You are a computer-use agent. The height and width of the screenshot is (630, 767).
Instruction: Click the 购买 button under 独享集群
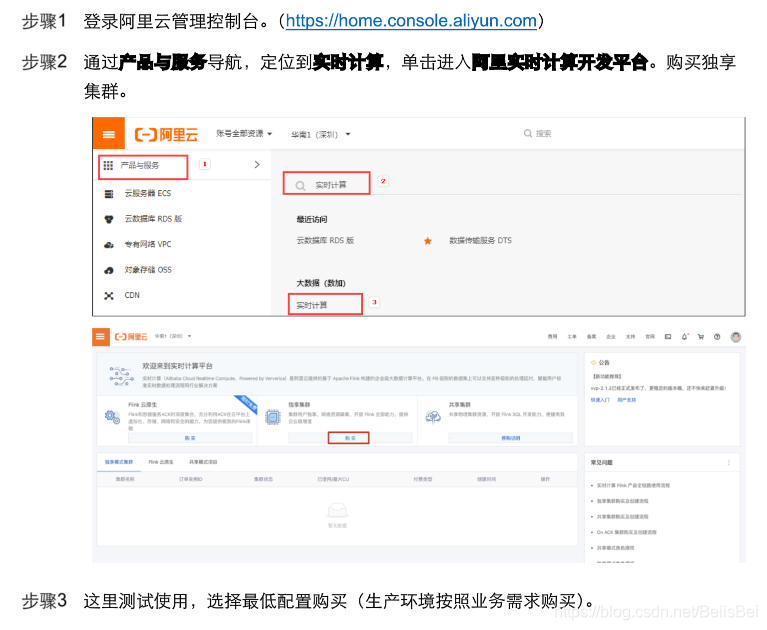pyautogui.click(x=348, y=438)
